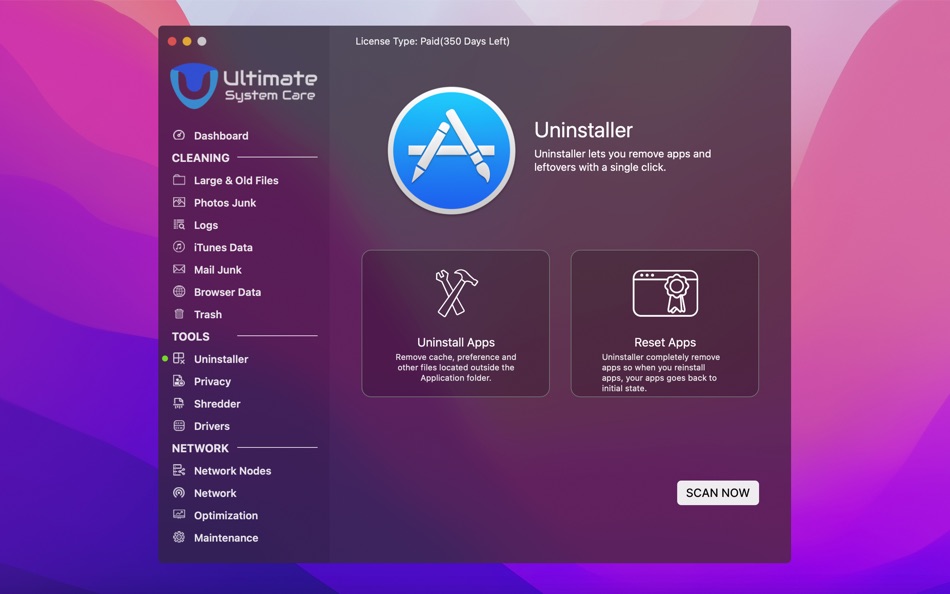Select iTunes Data in the sidebar
Screen dimensions: 950x594
pyautogui.click(x=223, y=247)
